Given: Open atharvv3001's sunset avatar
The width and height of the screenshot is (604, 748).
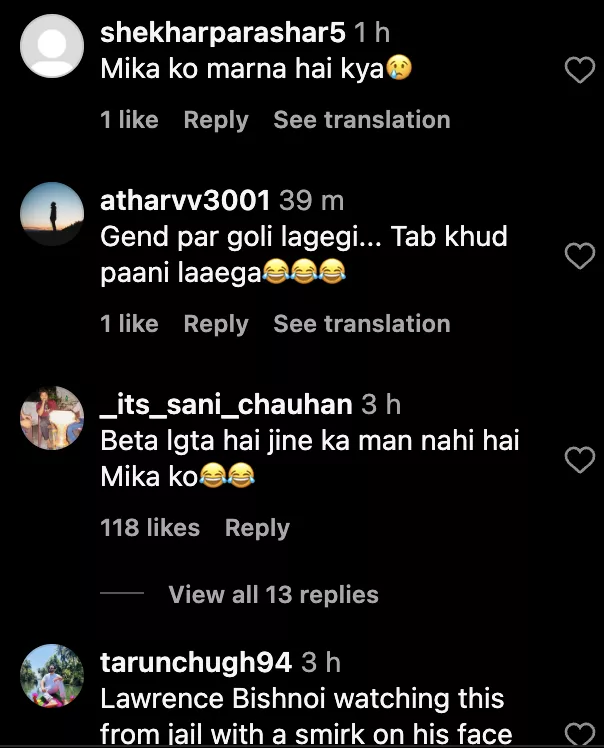Looking at the screenshot, I should [52, 214].
